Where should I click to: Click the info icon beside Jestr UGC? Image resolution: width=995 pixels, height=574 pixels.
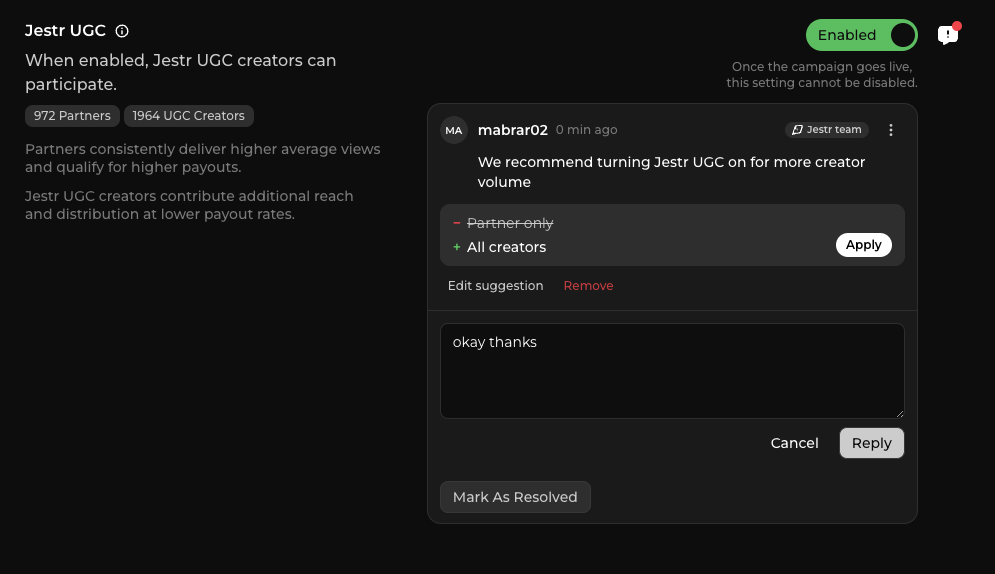tap(122, 31)
